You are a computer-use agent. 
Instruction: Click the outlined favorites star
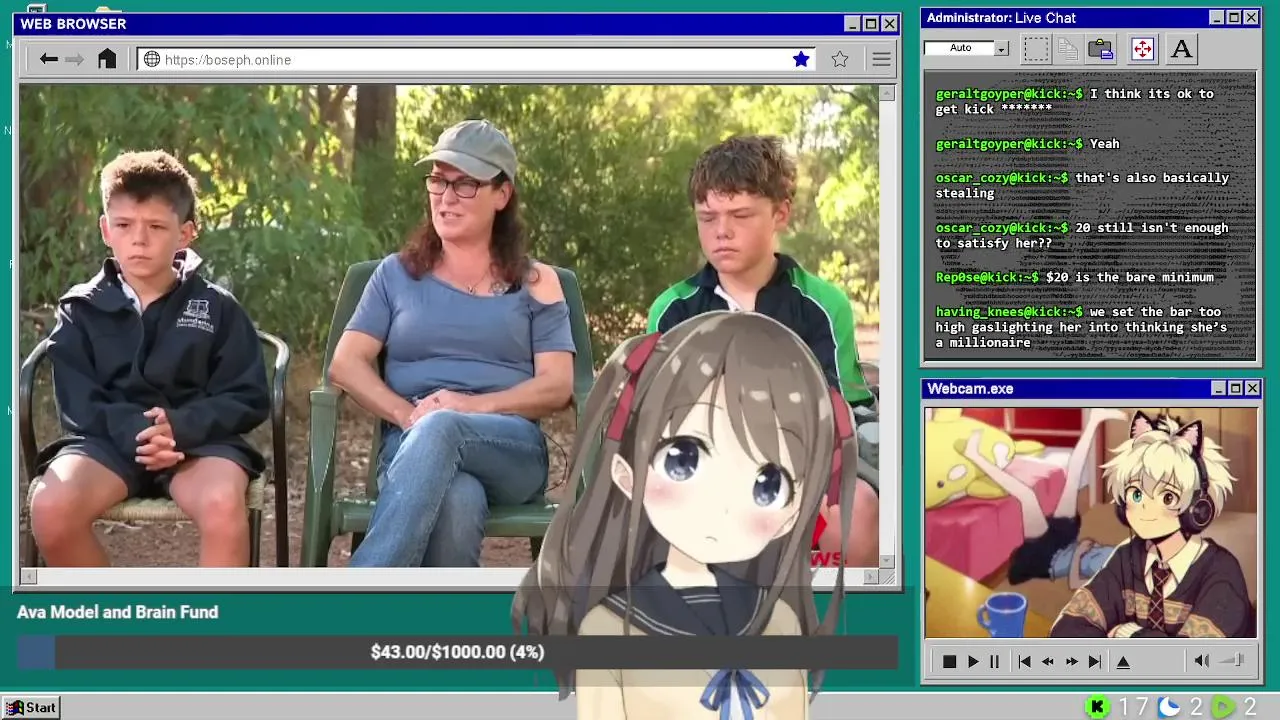point(840,59)
